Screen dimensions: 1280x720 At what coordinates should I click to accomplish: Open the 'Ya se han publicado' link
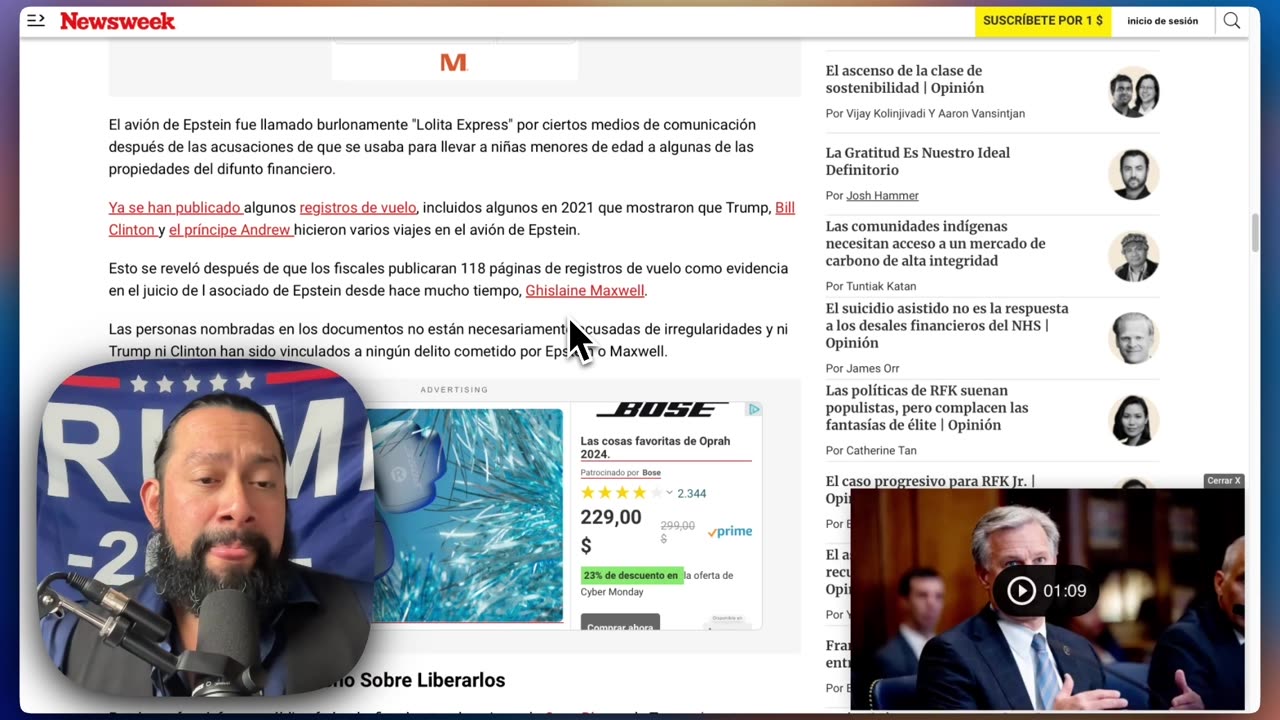click(x=175, y=208)
